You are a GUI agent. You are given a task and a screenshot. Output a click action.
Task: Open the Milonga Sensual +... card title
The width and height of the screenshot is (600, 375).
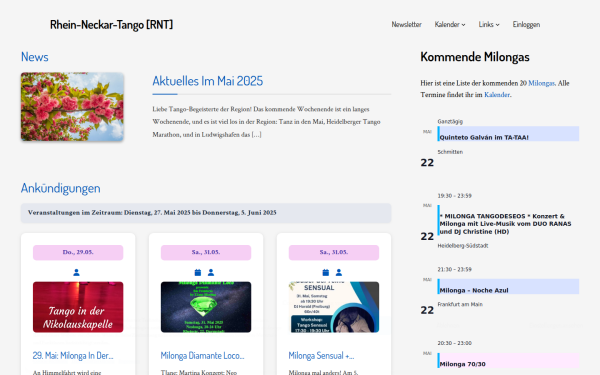[x=321, y=355]
